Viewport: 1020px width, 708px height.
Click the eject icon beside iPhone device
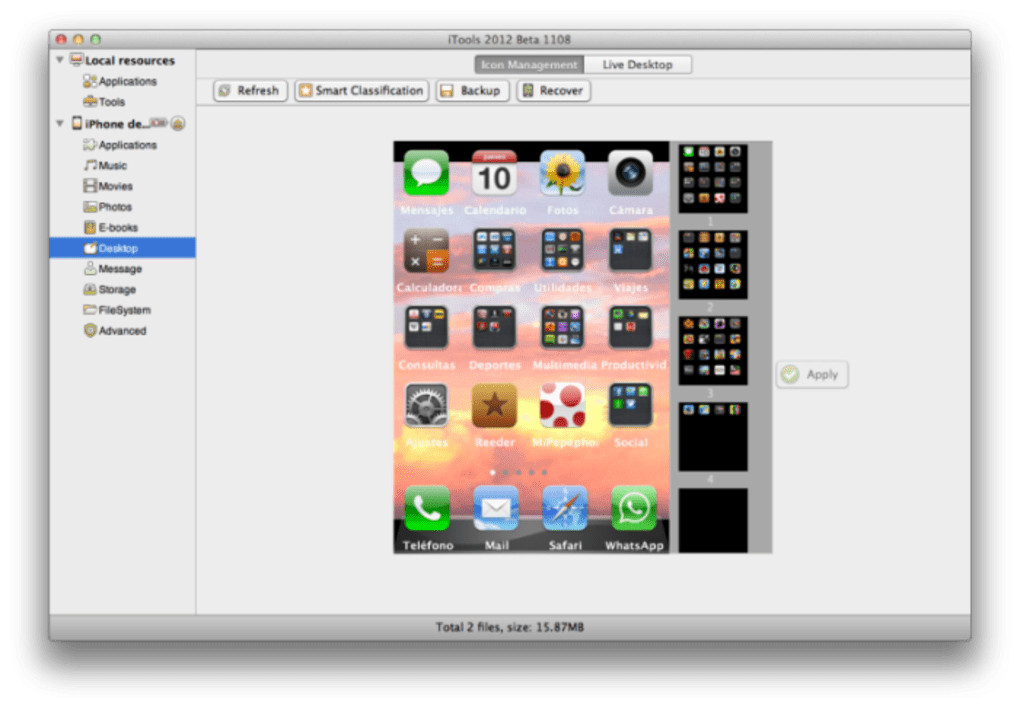pyautogui.click(x=178, y=123)
